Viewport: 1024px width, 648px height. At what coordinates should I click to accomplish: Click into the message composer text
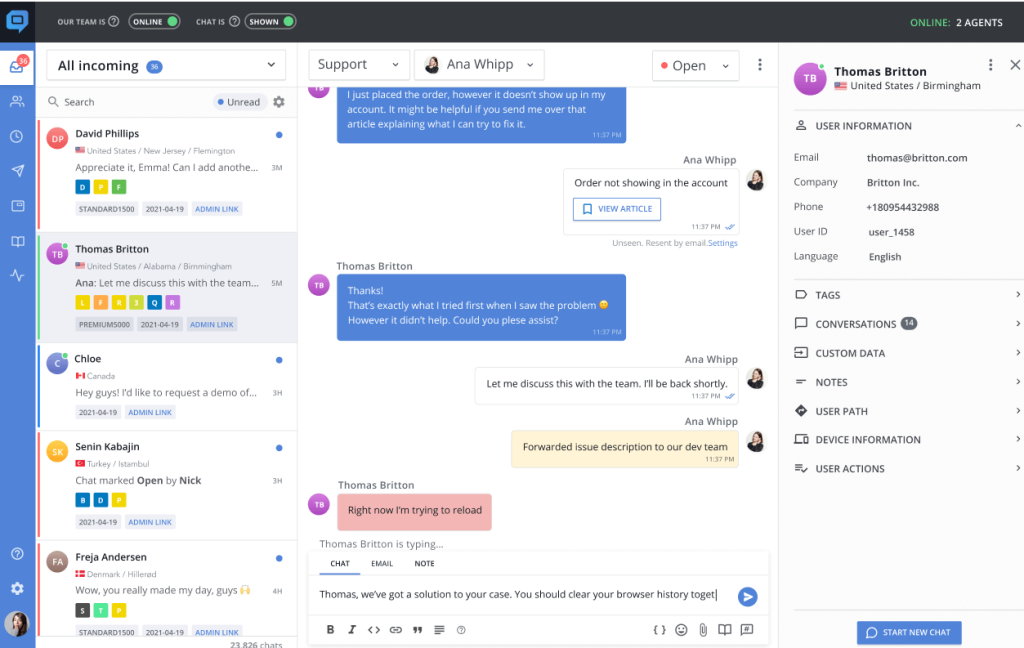click(x=517, y=594)
